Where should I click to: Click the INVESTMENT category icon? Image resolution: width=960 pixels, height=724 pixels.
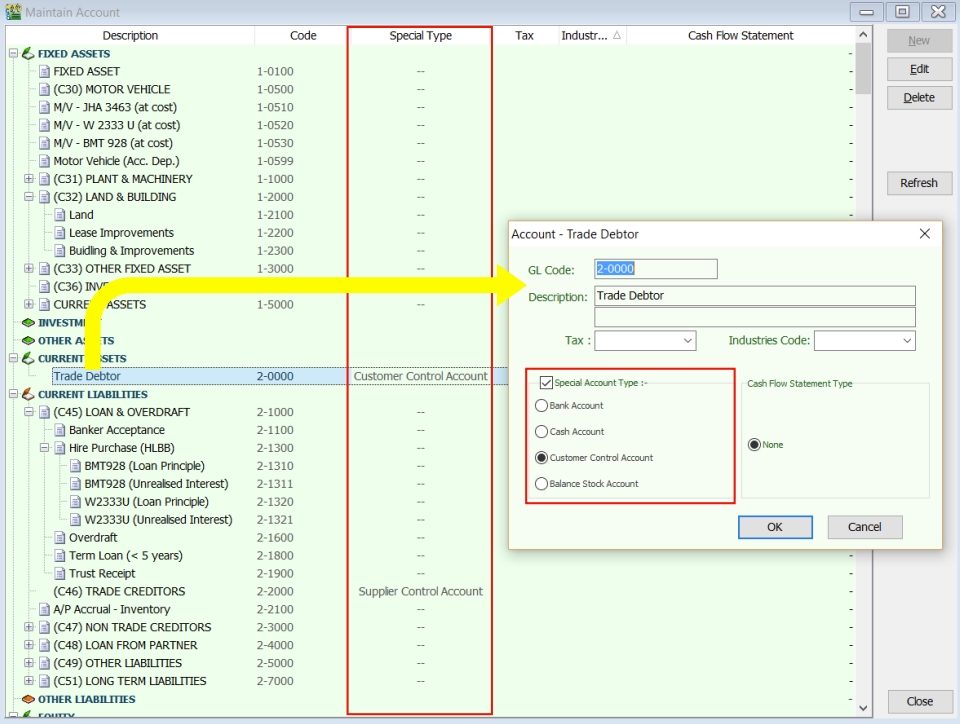pyautogui.click(x=29, y=323)
